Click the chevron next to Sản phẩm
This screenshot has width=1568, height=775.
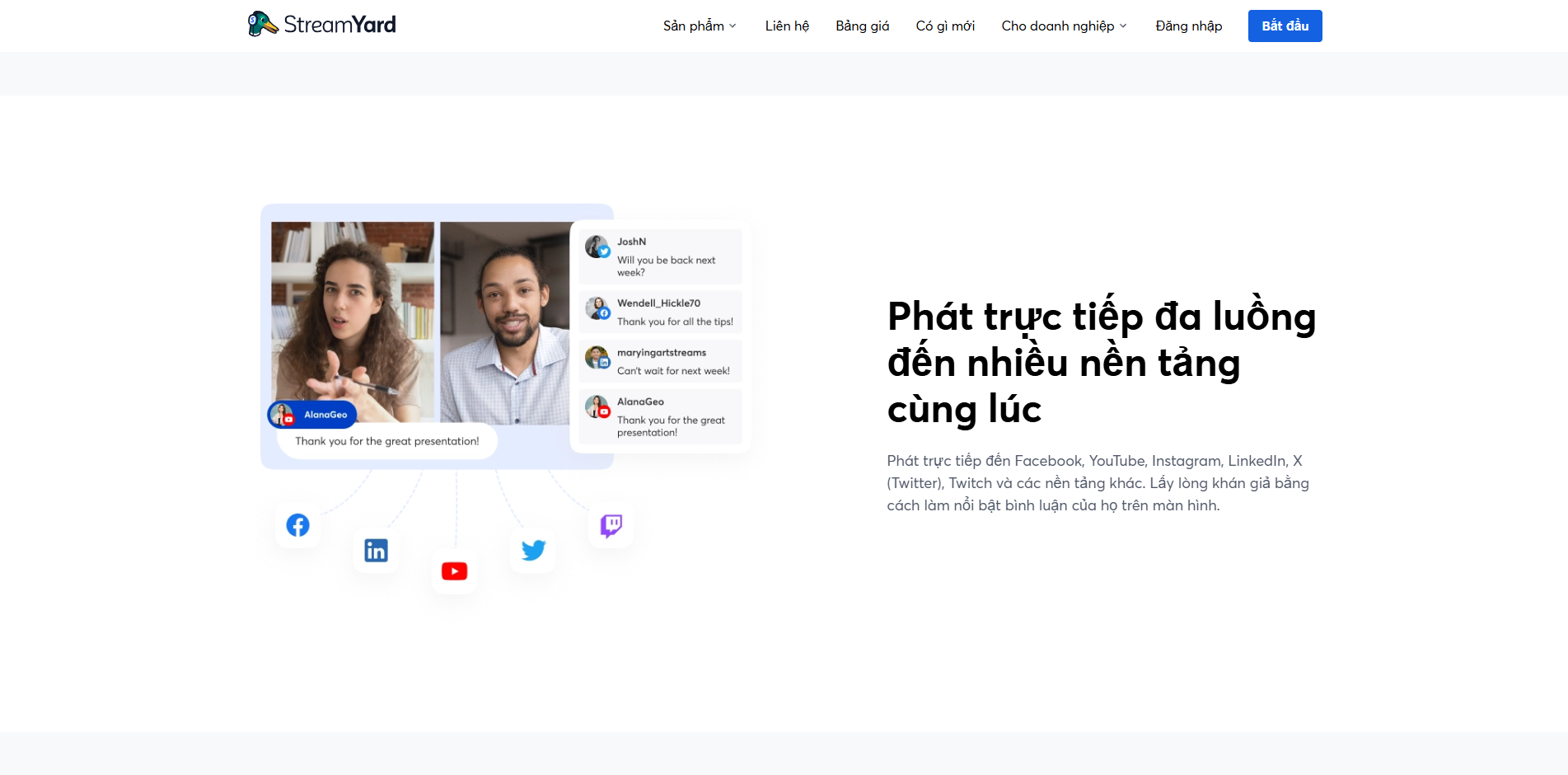point(733,26)
